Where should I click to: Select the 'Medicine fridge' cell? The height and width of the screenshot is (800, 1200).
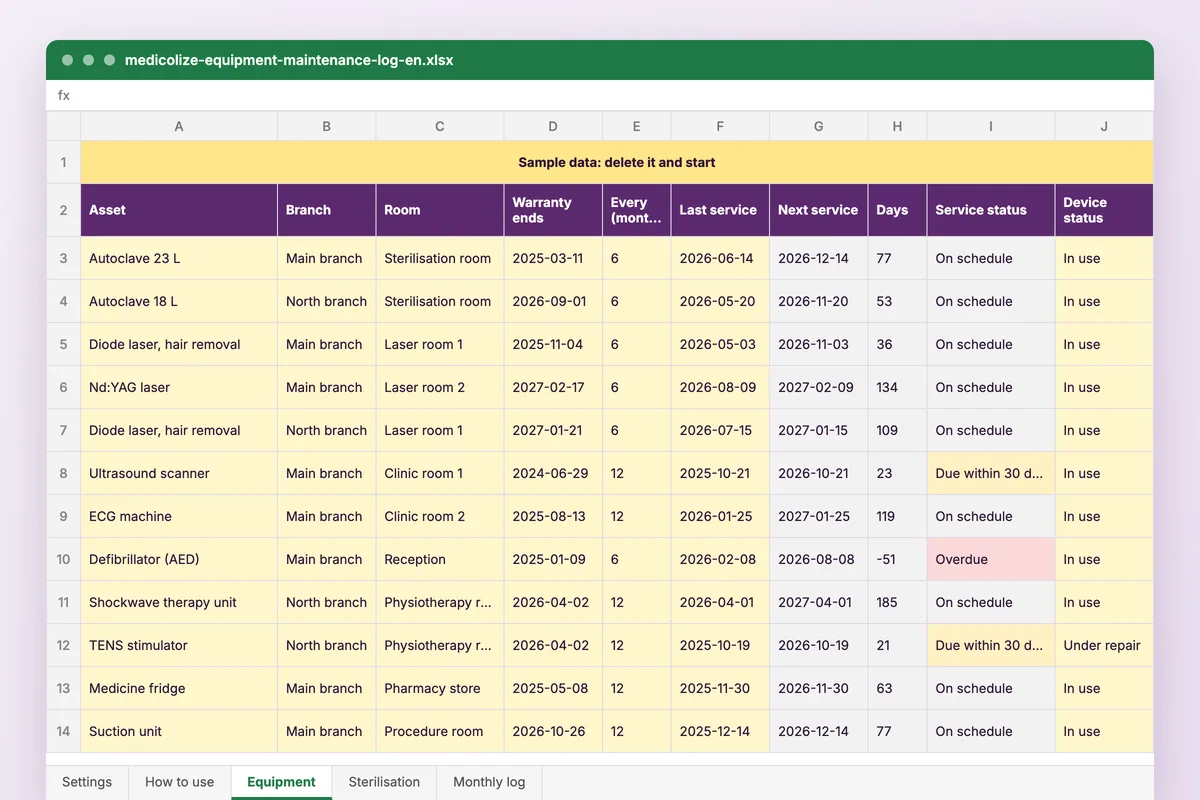click(x=179, y=688)
